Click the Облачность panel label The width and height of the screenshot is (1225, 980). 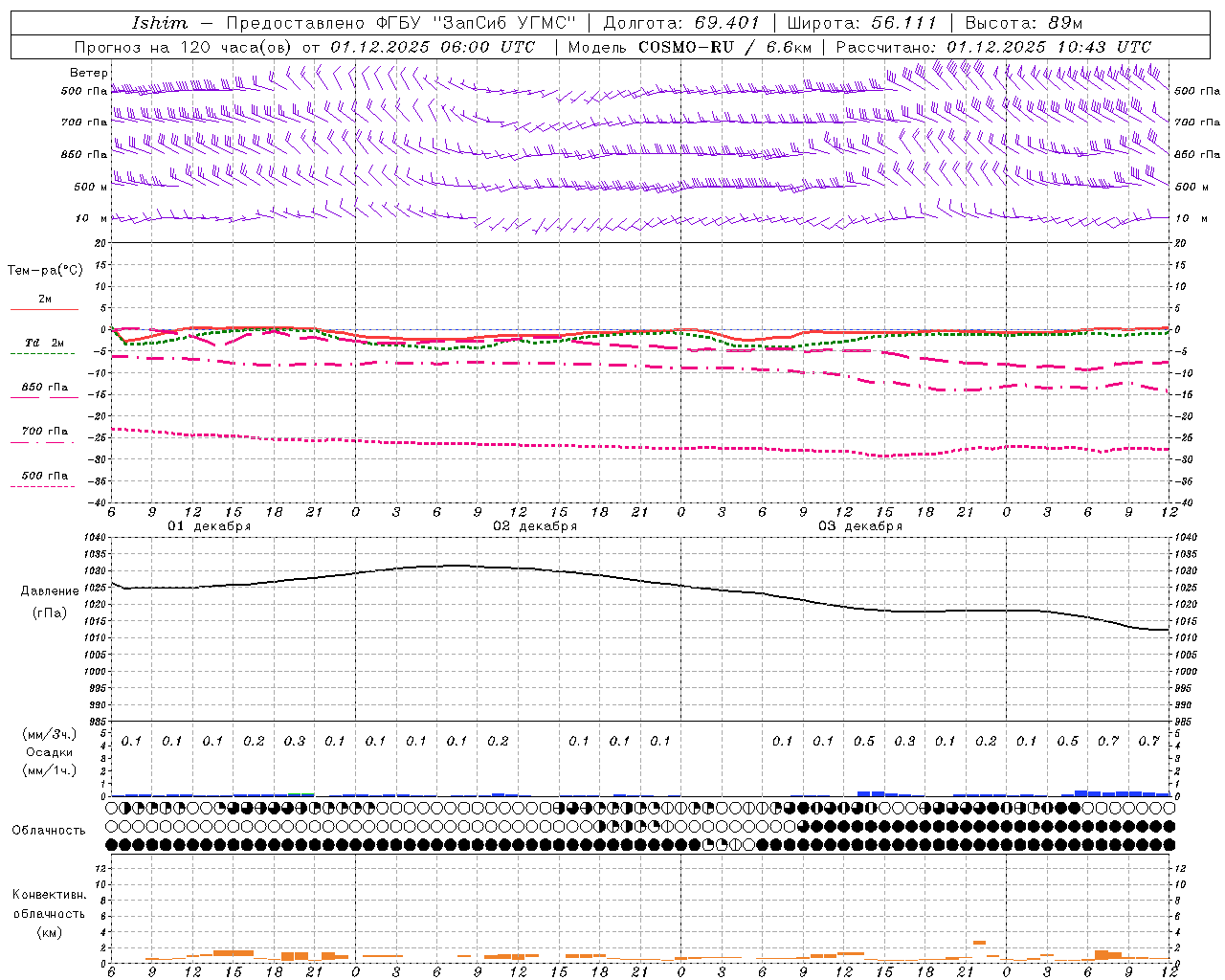pos(49,831)
